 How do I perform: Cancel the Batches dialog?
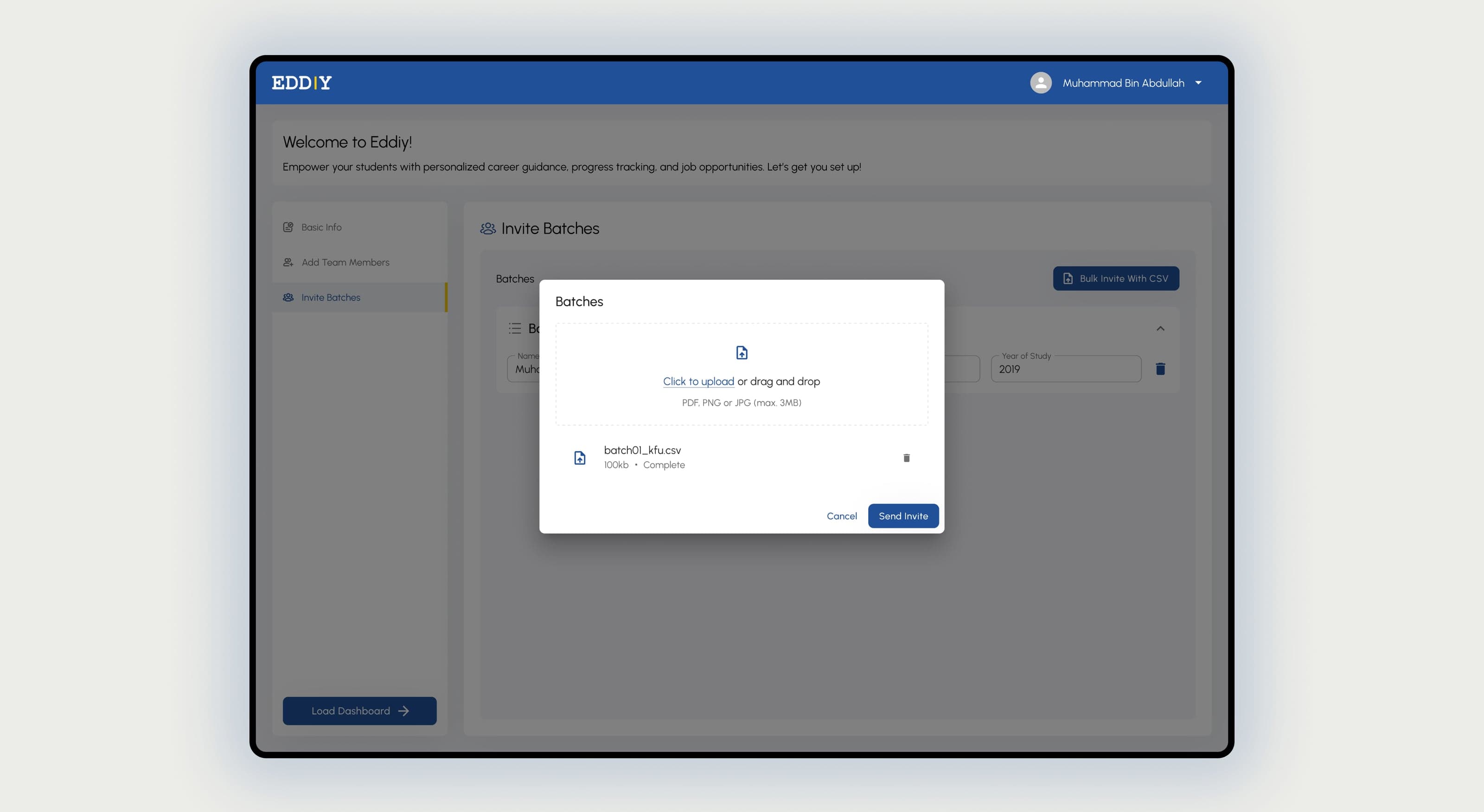tap(842, 517)
